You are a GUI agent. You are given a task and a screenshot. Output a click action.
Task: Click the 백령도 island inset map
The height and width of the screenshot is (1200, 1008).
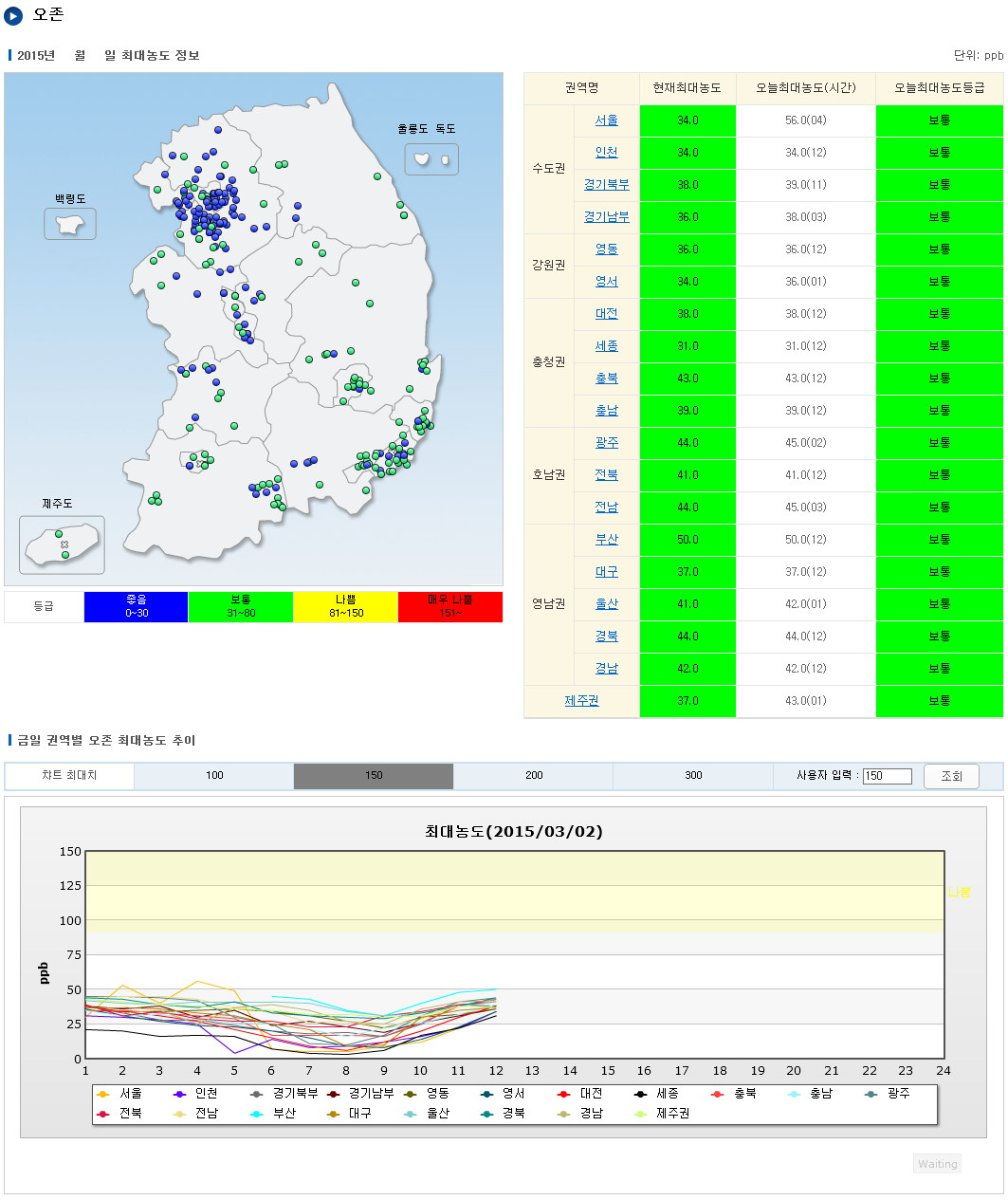[70, 224]
